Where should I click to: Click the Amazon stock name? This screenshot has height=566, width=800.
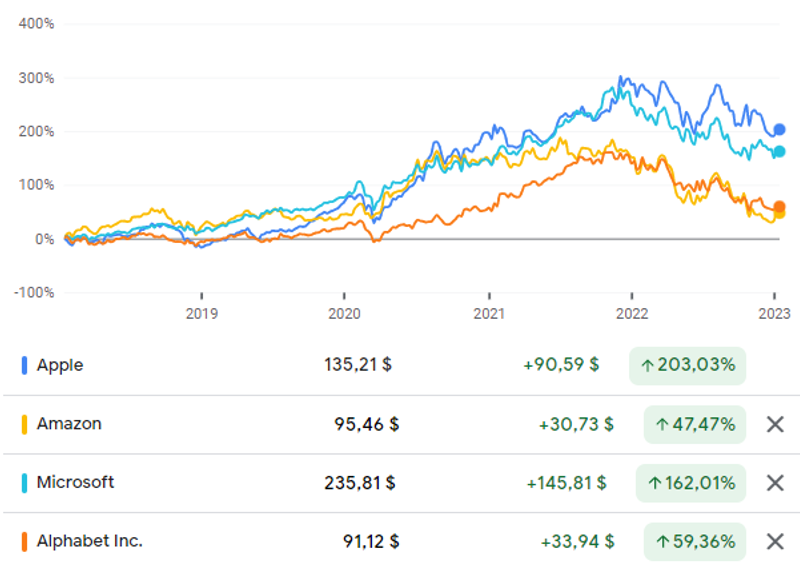click(69, 424)
